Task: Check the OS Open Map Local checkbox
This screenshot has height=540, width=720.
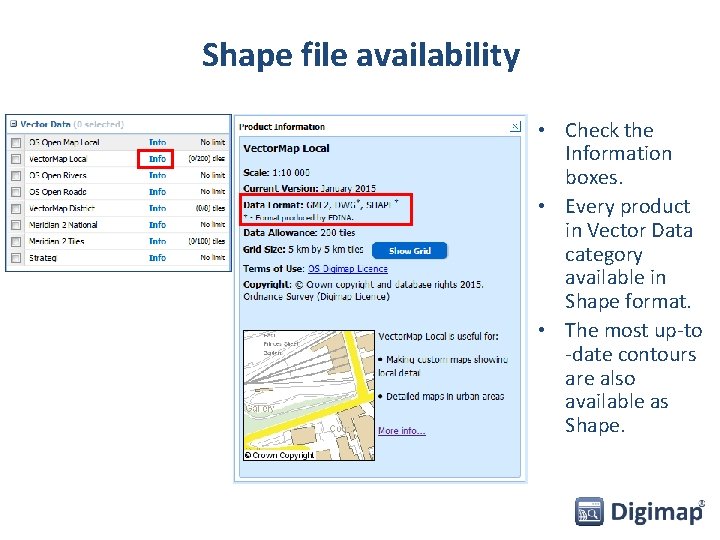Action: pos(16,143)
